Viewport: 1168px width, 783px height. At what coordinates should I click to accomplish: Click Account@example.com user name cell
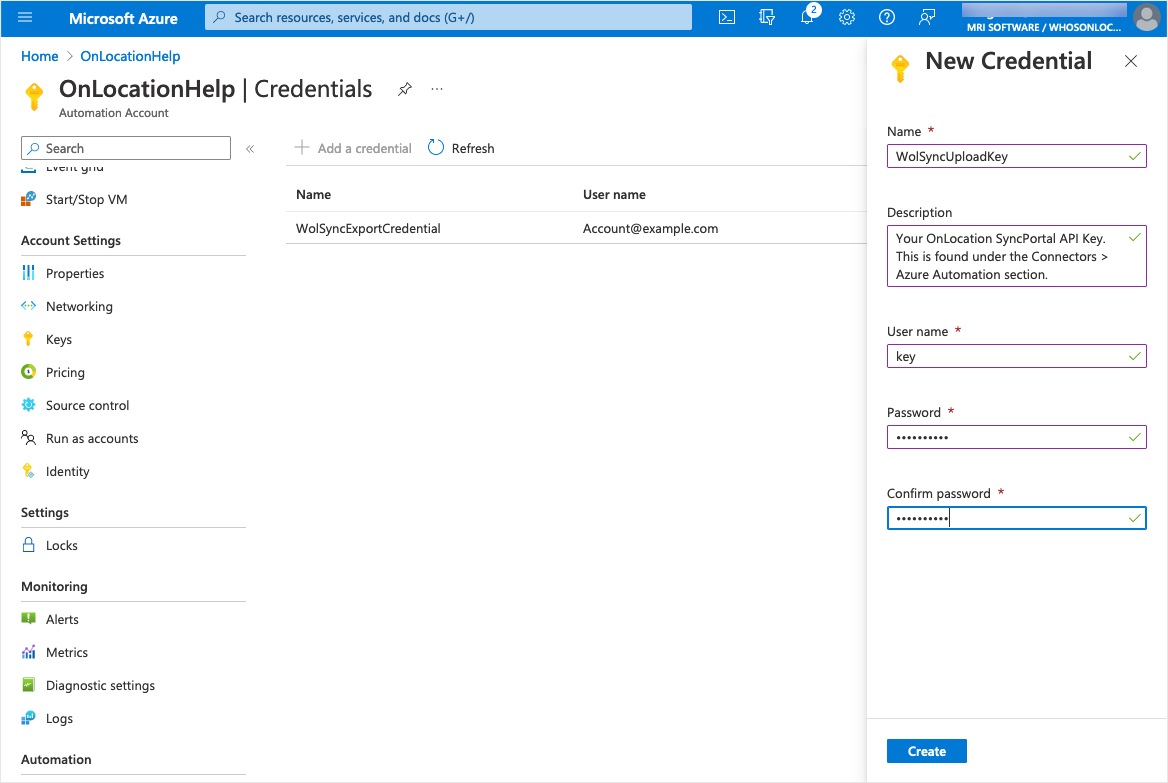point(650,229)
